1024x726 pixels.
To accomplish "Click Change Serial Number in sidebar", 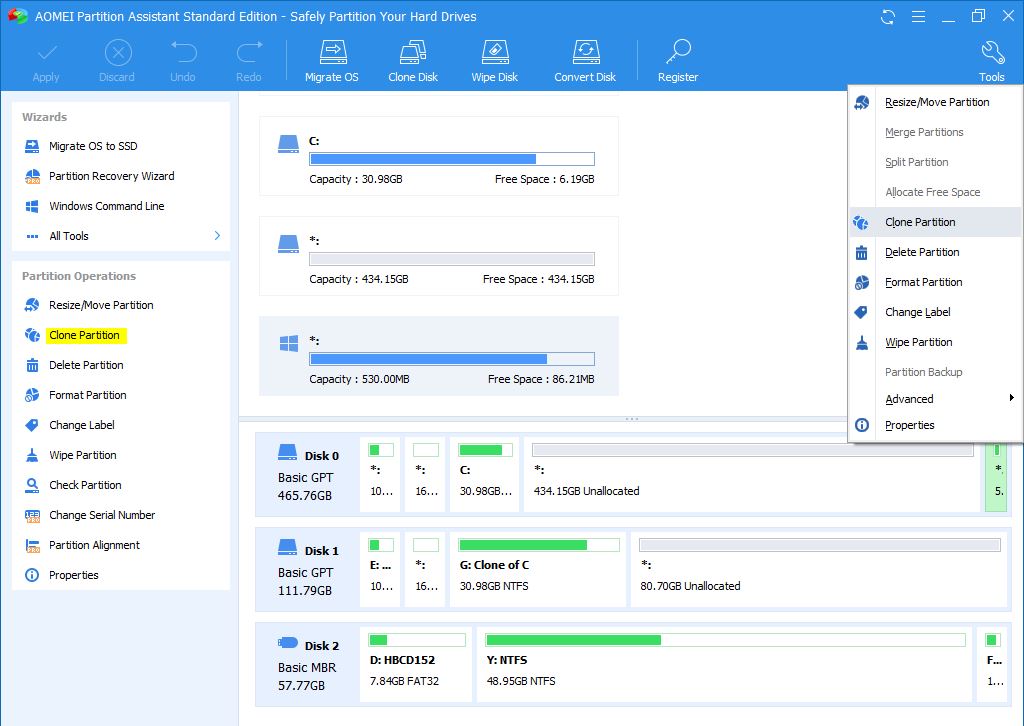I will point(102,515).
